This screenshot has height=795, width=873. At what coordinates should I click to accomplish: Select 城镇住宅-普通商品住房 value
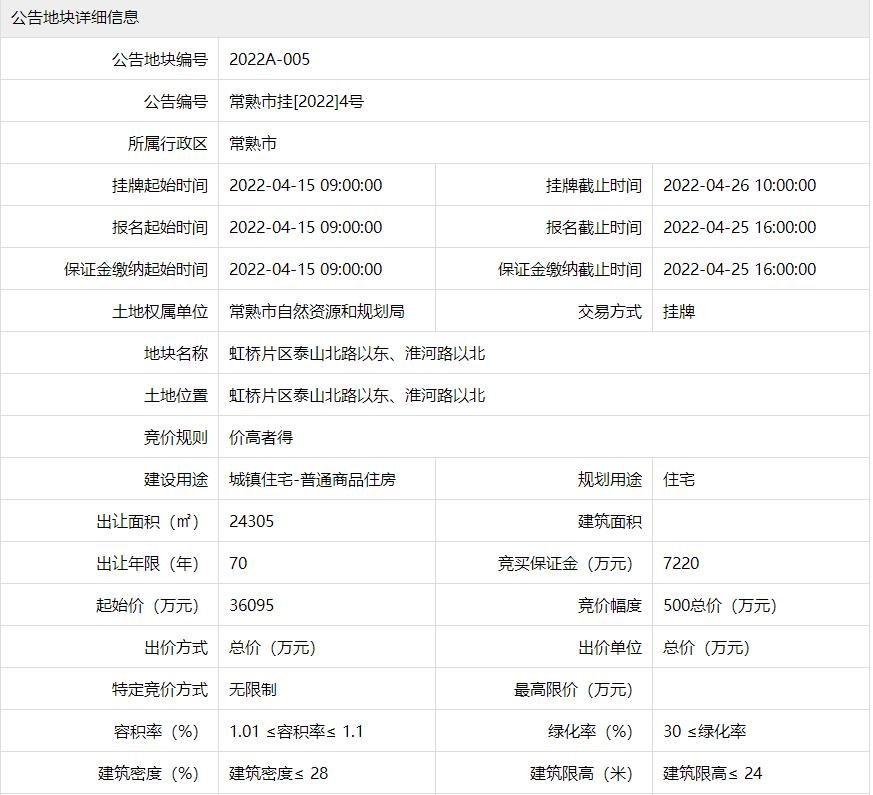pyautogui.click(x=312, y=479)
